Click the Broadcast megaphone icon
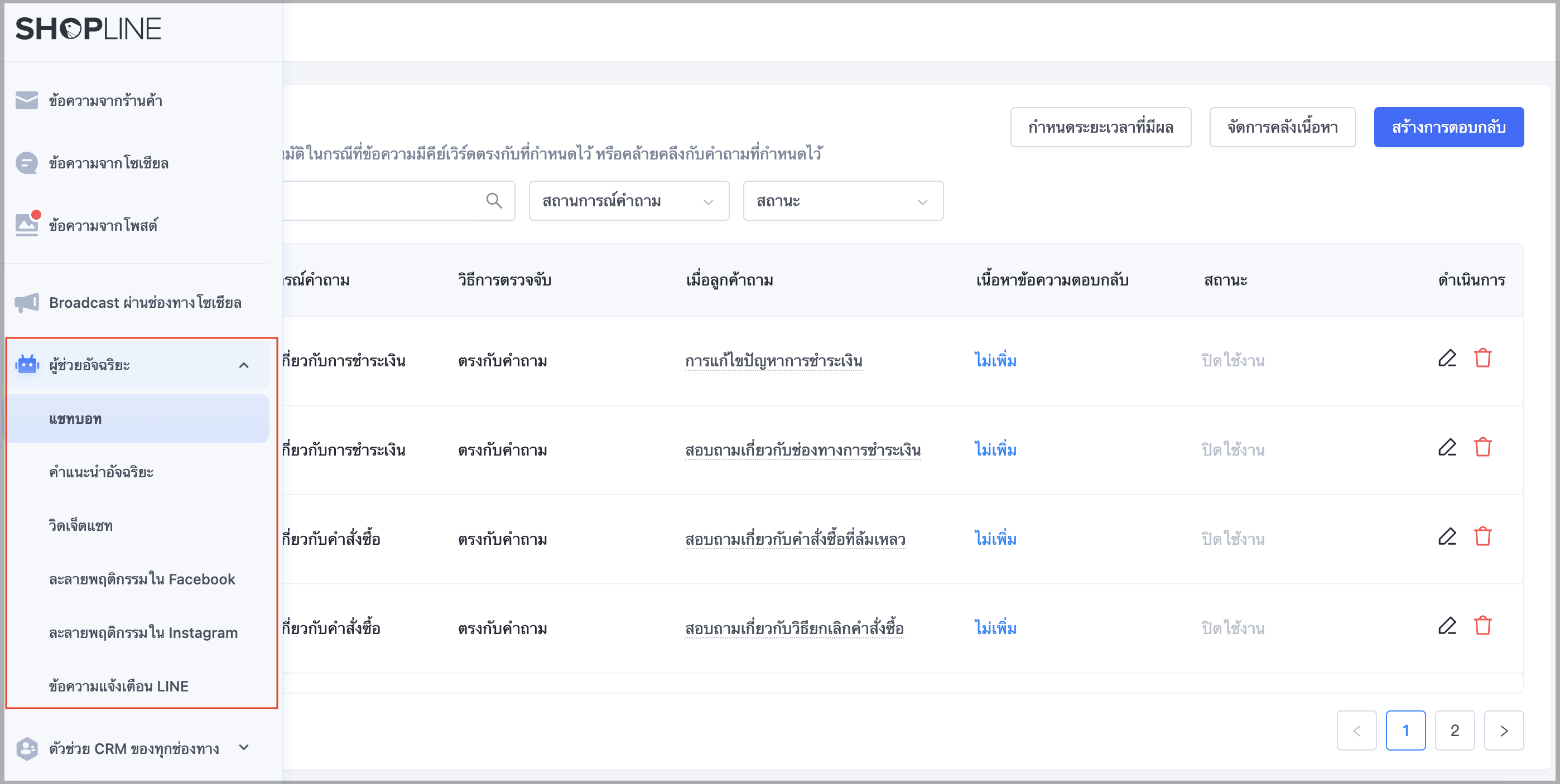 27,303
